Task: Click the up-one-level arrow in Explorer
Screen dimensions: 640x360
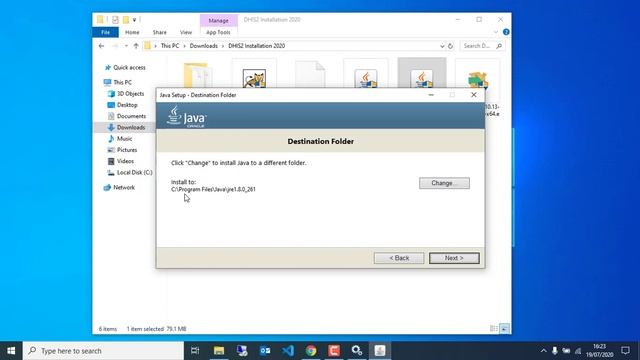Action: [136, 46]
